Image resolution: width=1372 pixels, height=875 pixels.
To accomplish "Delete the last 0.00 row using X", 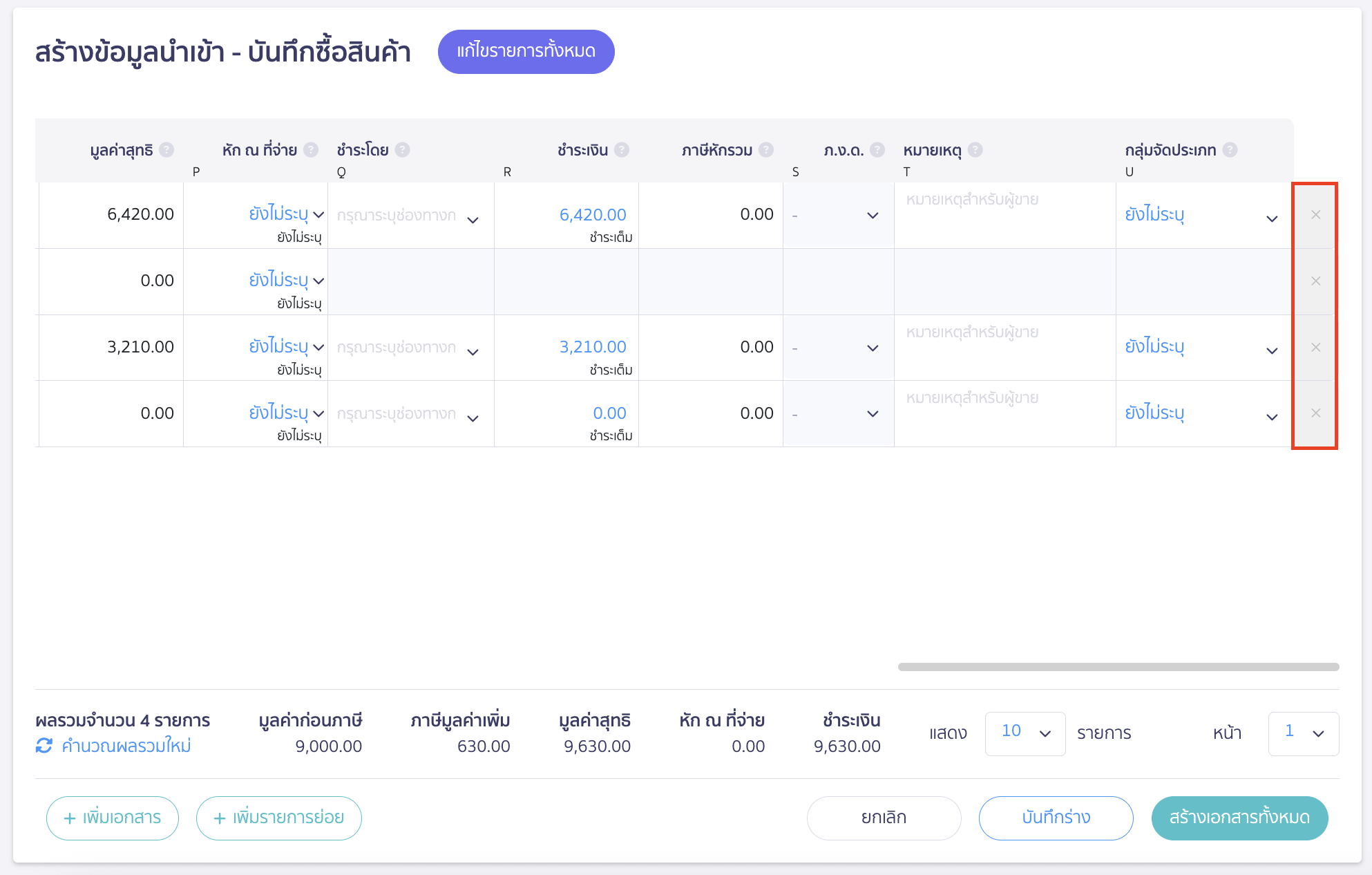I will [x=1315, y=413].
